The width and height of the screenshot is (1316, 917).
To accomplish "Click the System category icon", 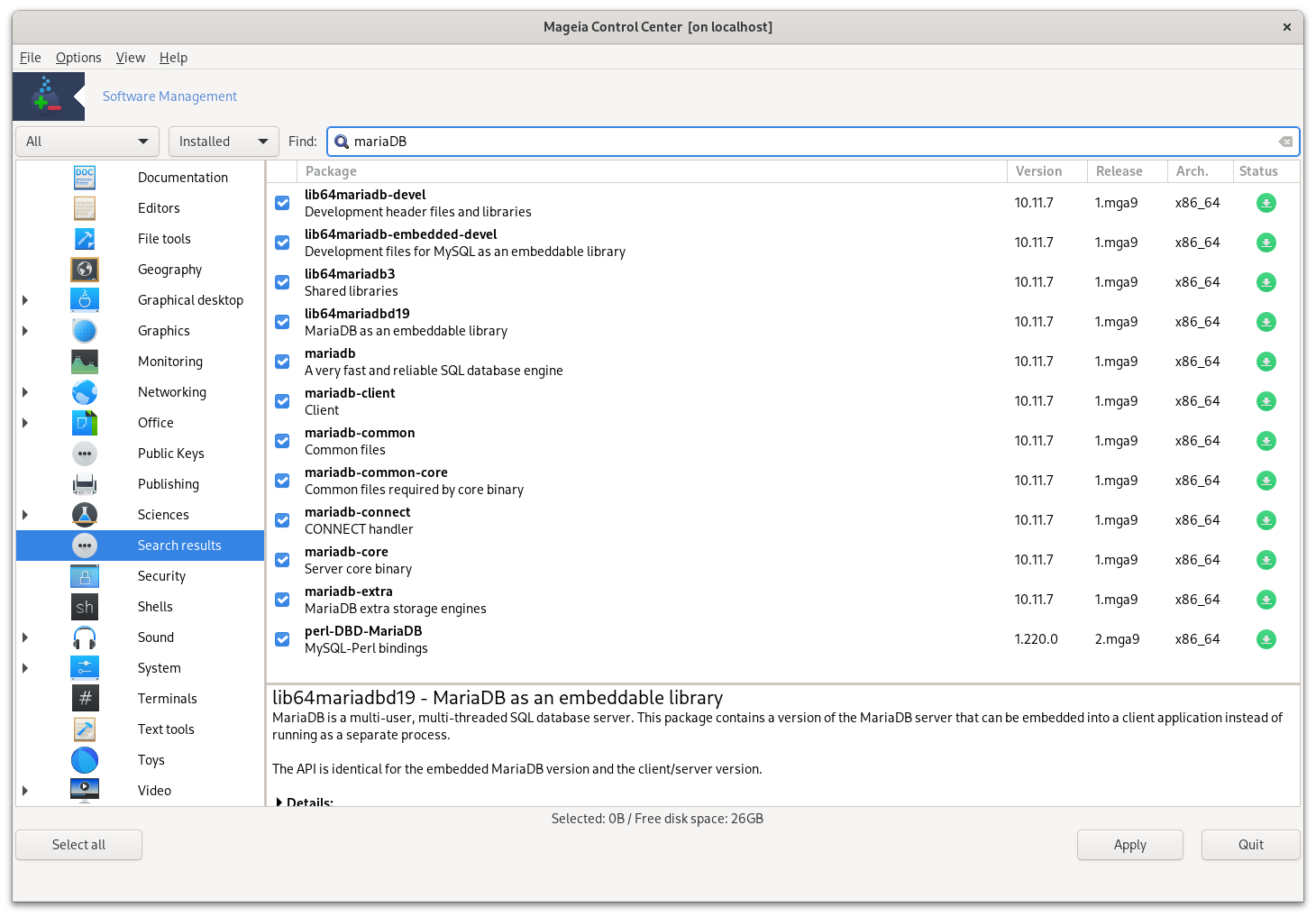I will point(85,668).
